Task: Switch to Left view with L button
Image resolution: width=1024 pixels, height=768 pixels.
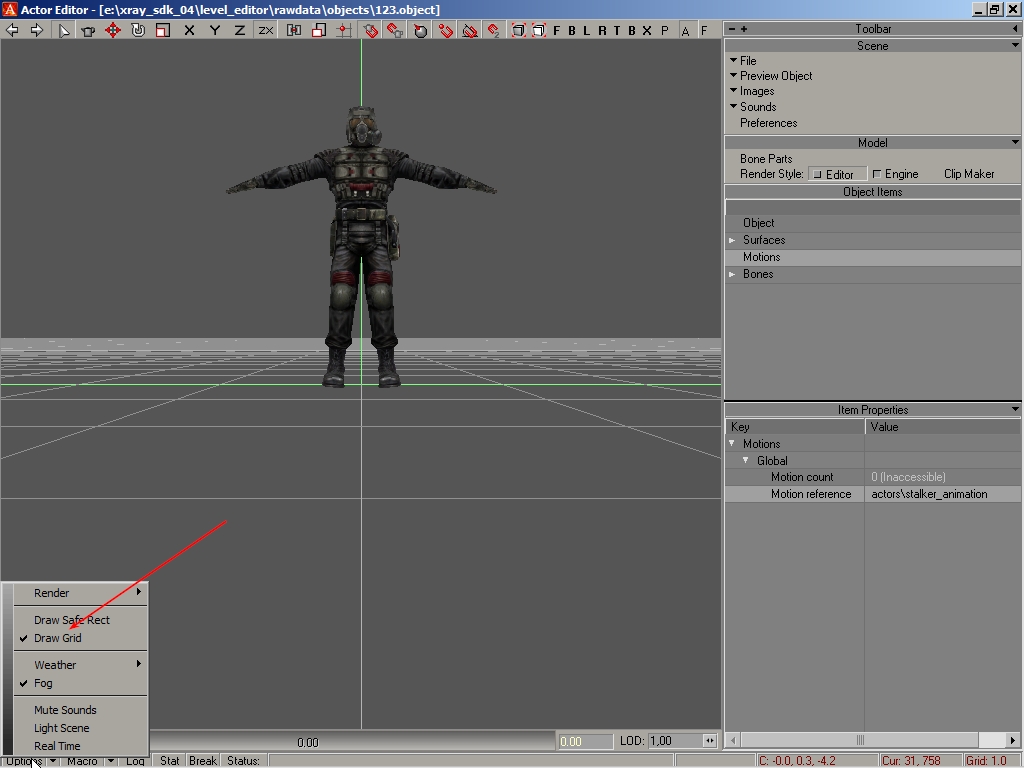Action: pos(586,30)
